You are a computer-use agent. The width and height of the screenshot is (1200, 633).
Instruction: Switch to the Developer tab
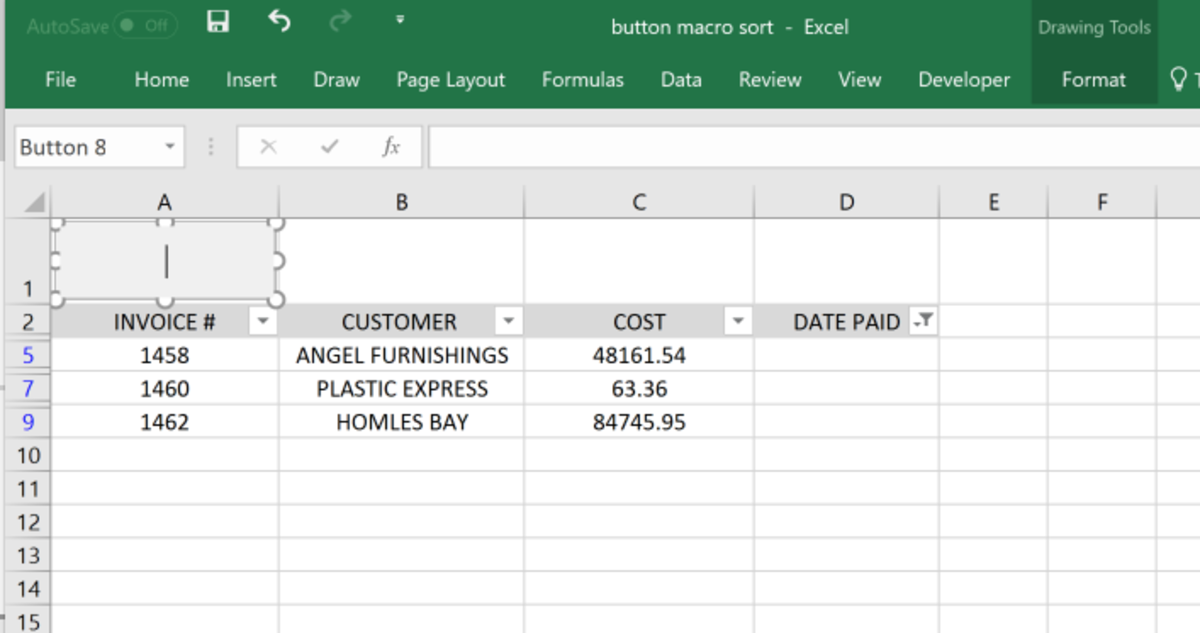pos(963,80)
